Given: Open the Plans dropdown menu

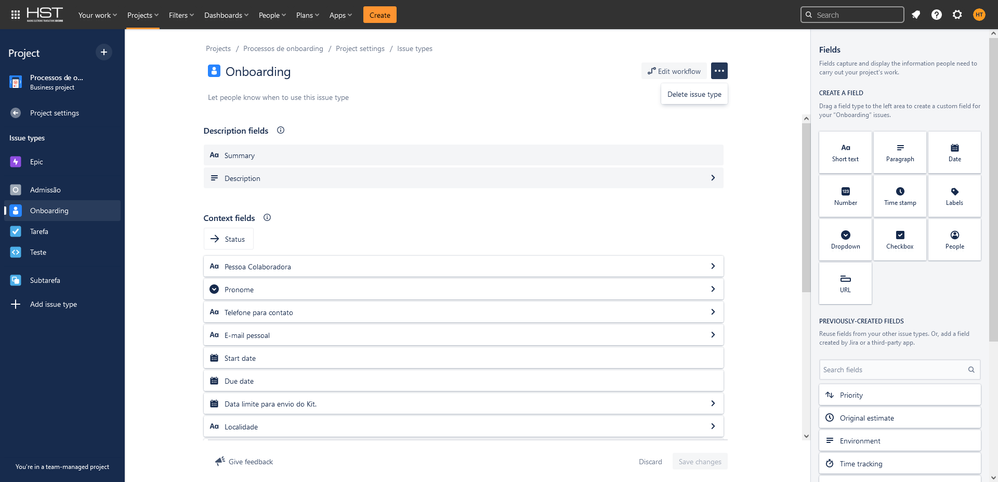Looking at the screenshot, I should (x=308, y=15).
